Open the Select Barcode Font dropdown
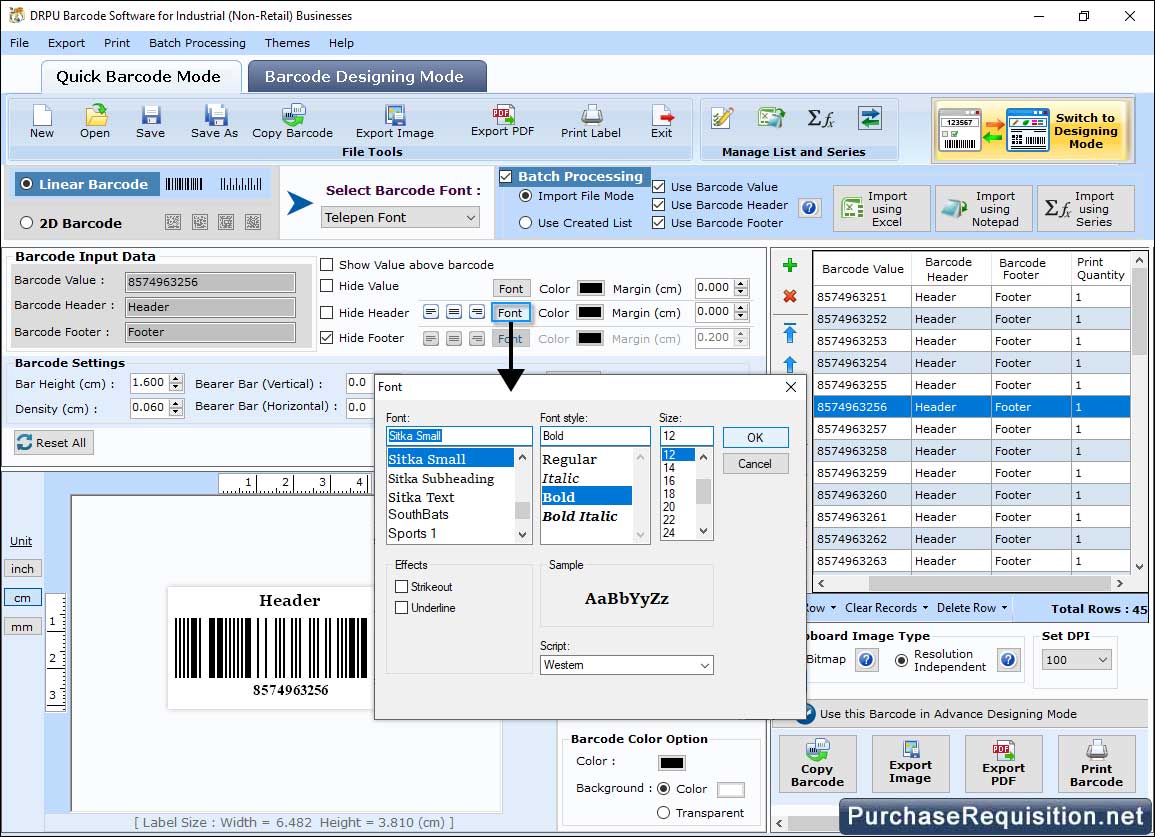The width and height of the screenshot is (1155, 837). tap(401, 217)
